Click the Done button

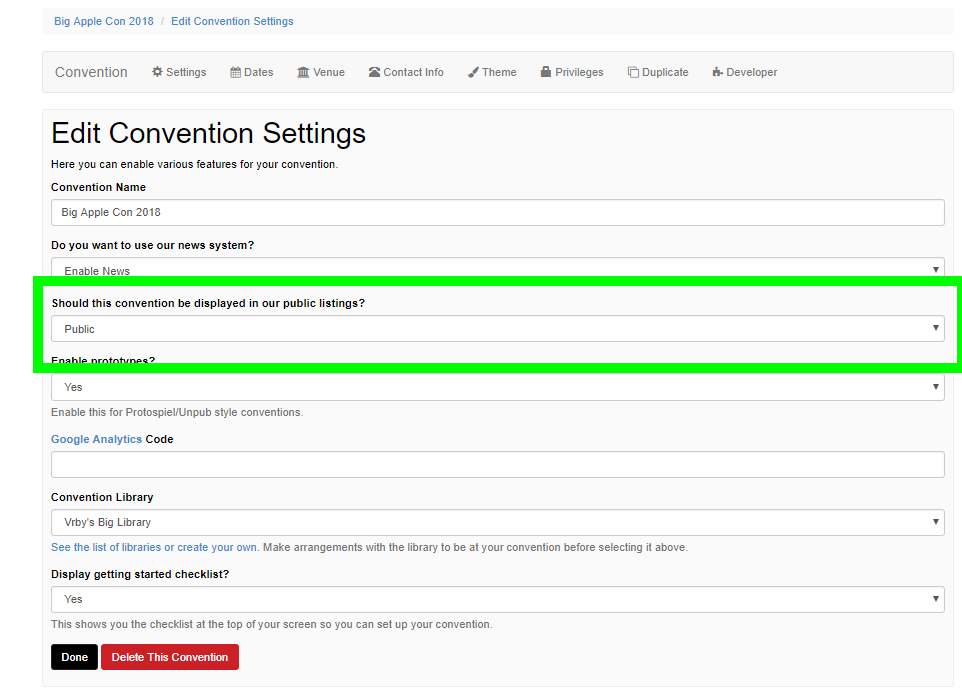tap(74, 657)
